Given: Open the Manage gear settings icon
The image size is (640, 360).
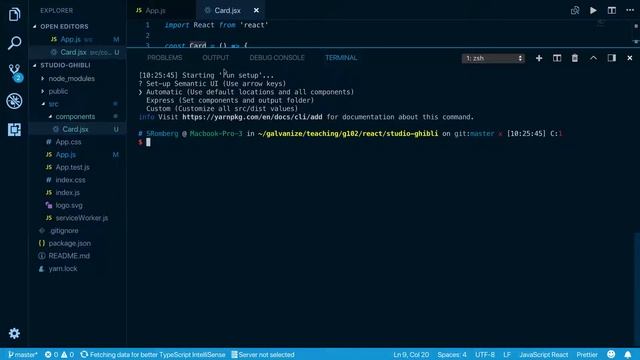Looking at the screenshot, I should [14, 333].
